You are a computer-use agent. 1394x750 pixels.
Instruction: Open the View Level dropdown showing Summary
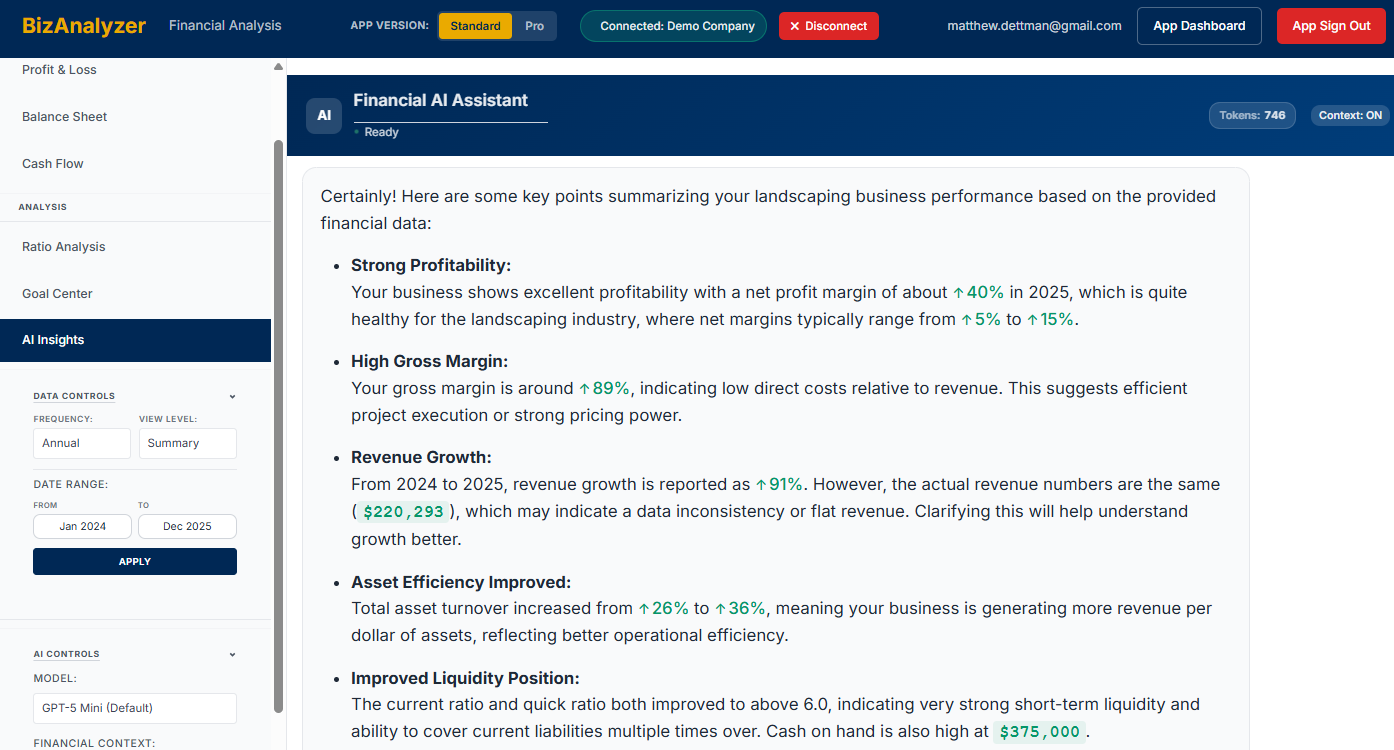(187, 443)
